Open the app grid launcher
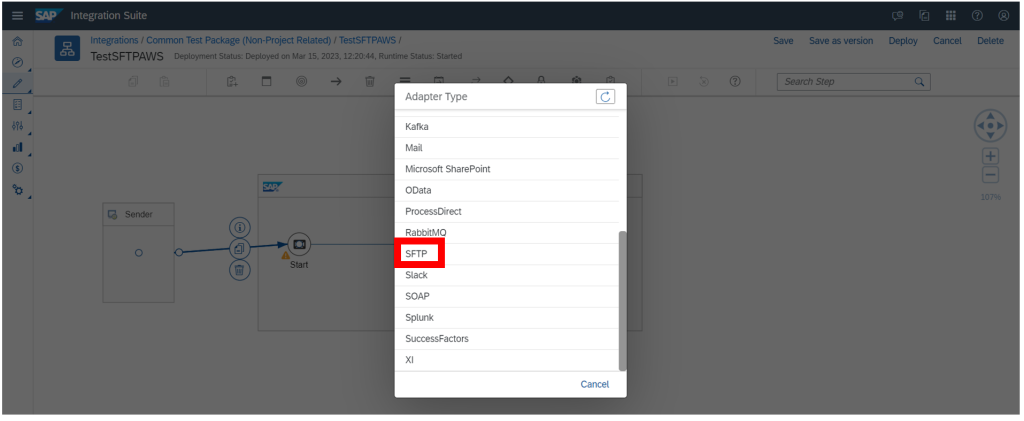Screen dimensions: 1024x421 click(950, 16)
